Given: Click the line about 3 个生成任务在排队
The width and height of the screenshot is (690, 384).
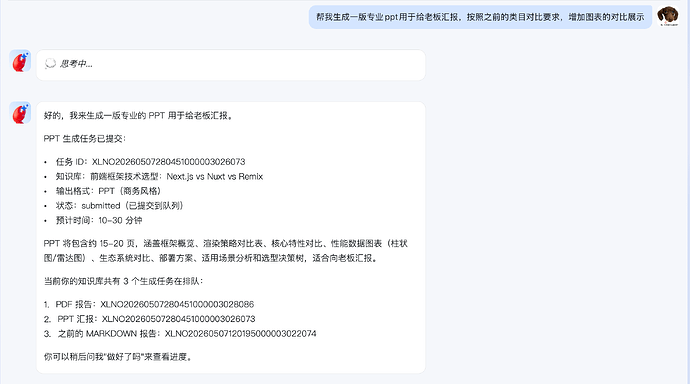Looking at the screenshot, I should tap(124, 281).
